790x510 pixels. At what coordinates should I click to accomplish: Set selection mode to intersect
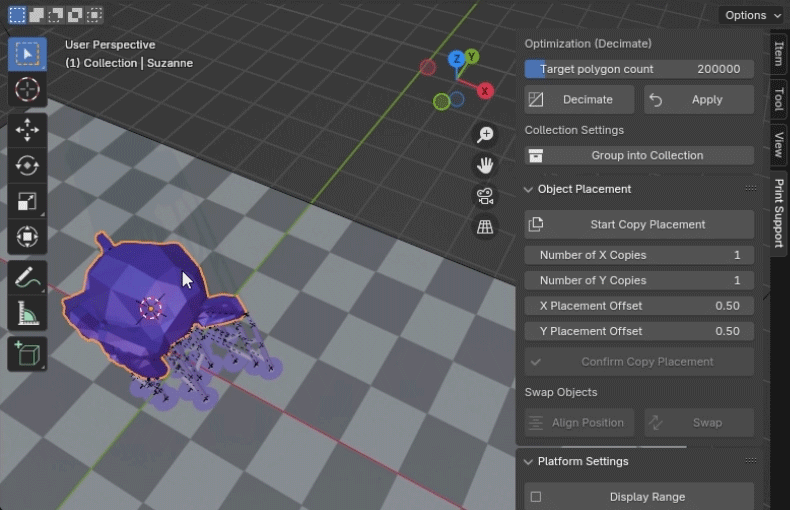[x=94, y=15]
